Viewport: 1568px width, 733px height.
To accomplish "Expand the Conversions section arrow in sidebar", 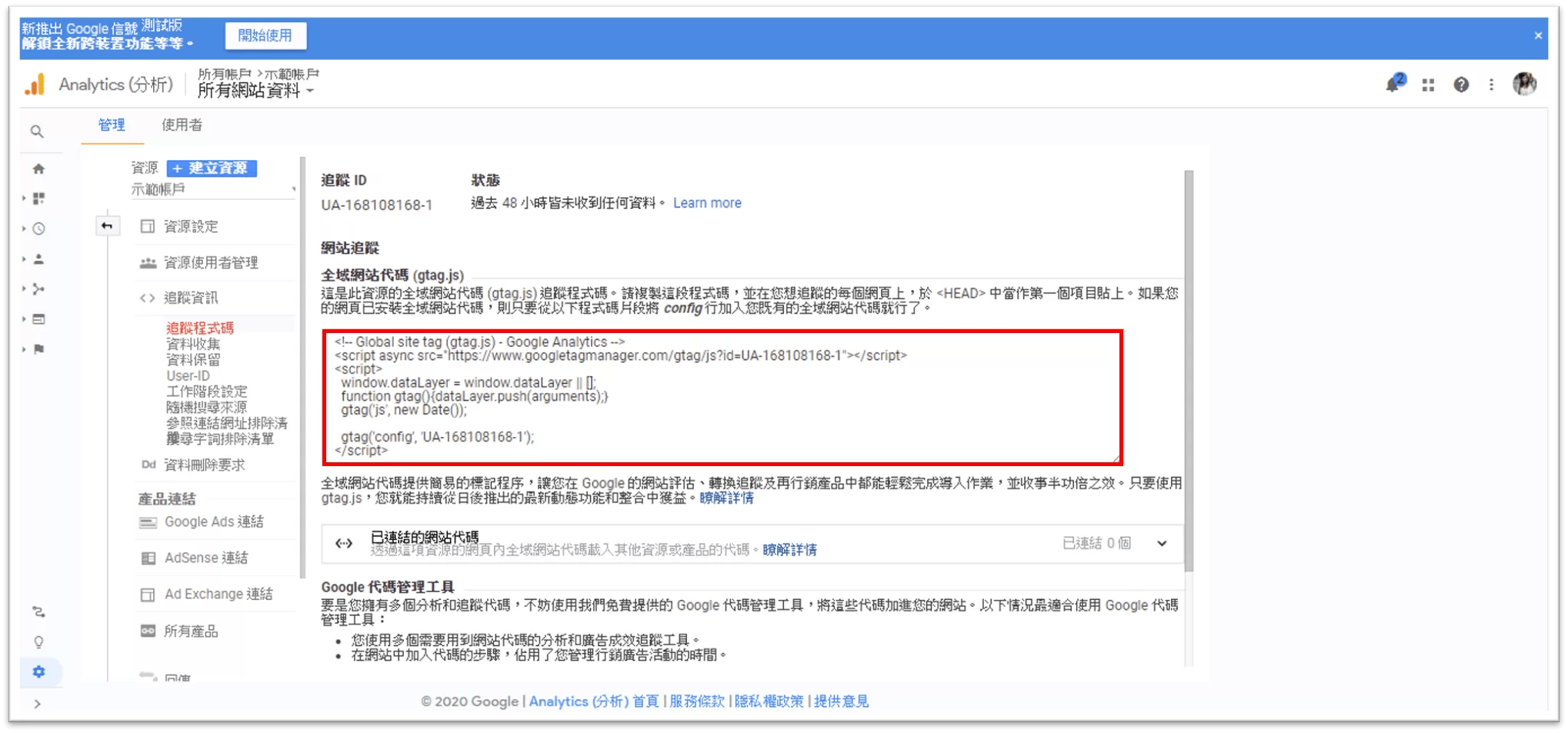I will (24, 349).
